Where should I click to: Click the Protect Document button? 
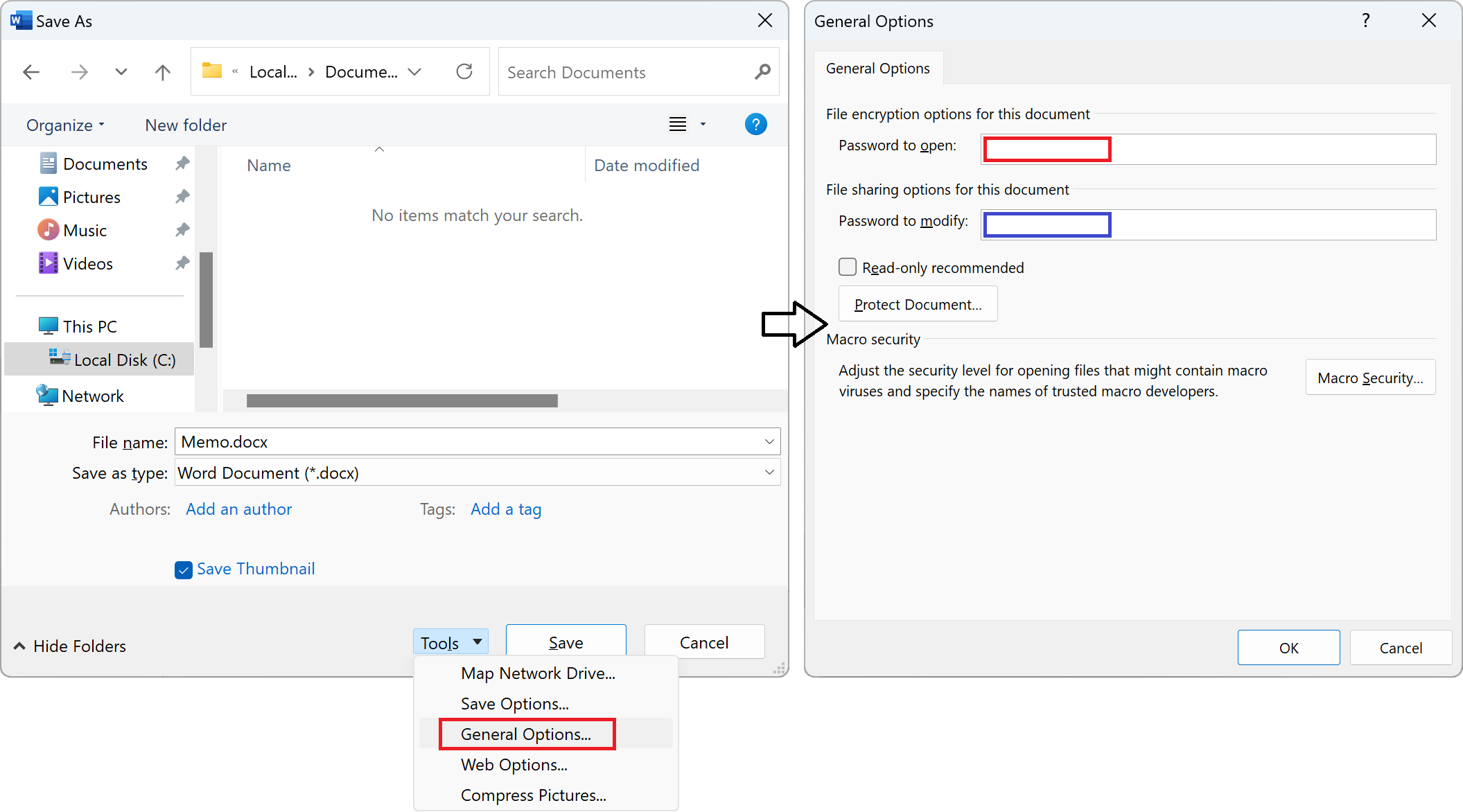(x=918, y=303)
